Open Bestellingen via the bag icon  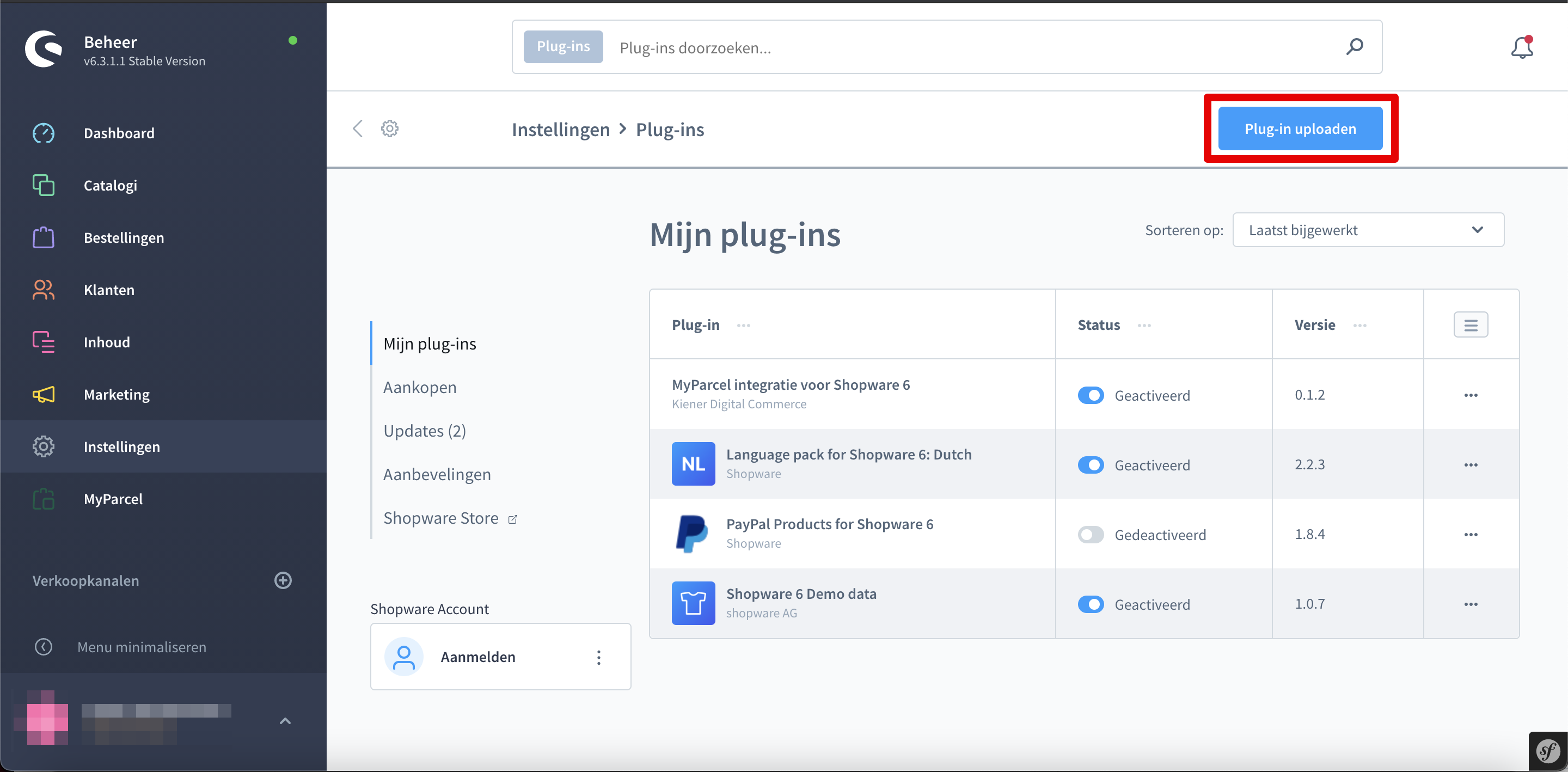[x=43, y=237]
